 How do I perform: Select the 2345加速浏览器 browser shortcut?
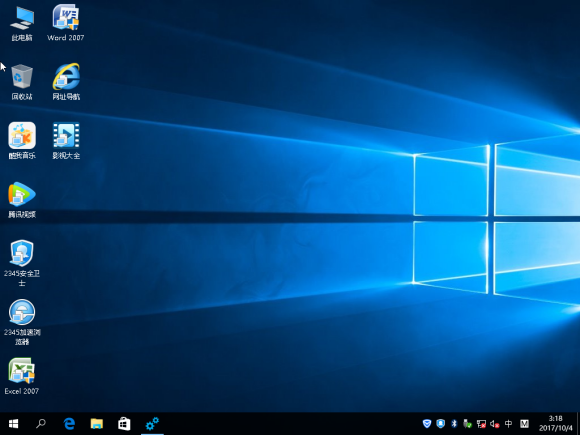(x=22, y=322)
